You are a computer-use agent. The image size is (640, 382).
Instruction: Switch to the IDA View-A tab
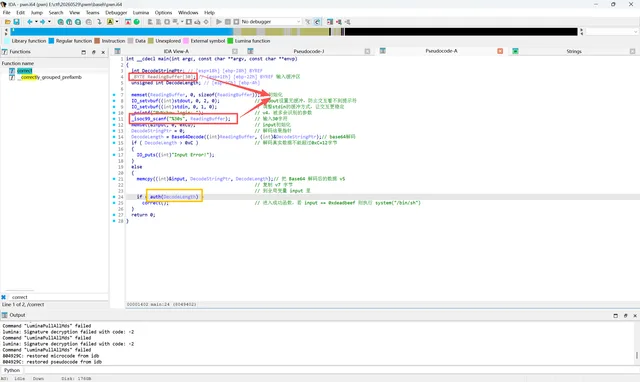176,51
